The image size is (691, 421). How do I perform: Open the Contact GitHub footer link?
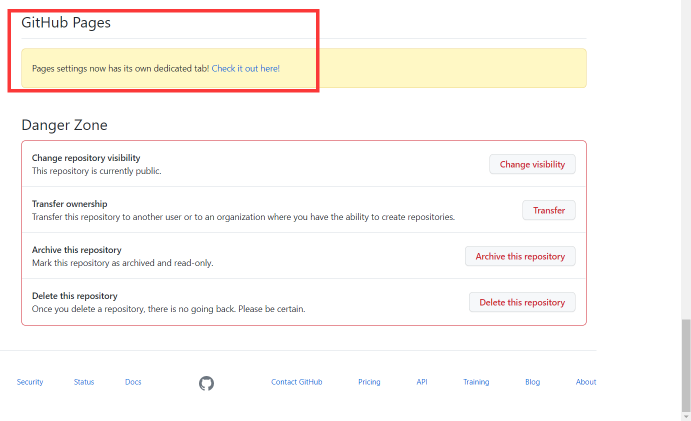click(297, 382)
